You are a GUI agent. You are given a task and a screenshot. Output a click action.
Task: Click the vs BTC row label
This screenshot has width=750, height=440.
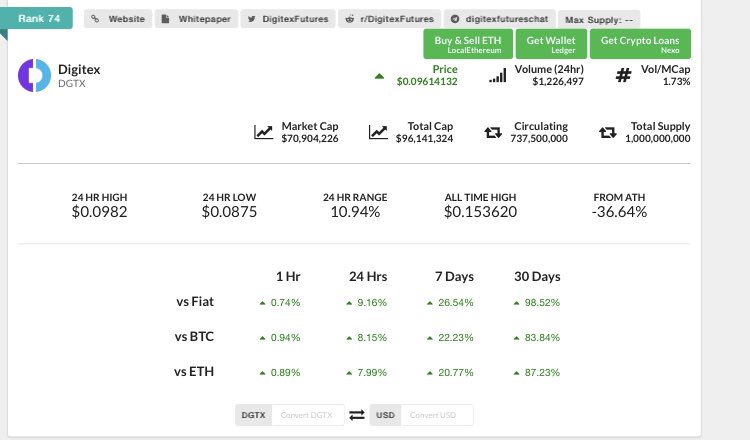(194, 336)
